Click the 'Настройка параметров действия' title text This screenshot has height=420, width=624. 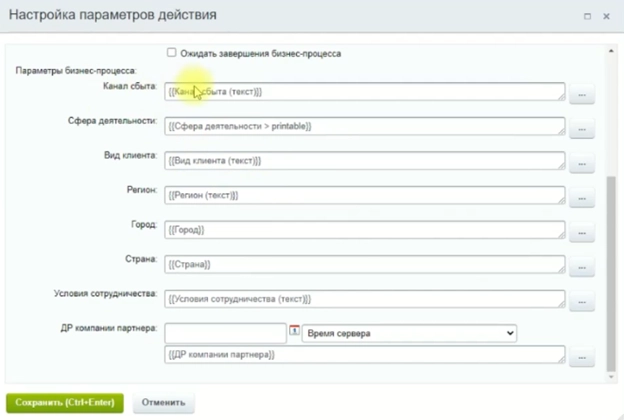tap(113, 15)
